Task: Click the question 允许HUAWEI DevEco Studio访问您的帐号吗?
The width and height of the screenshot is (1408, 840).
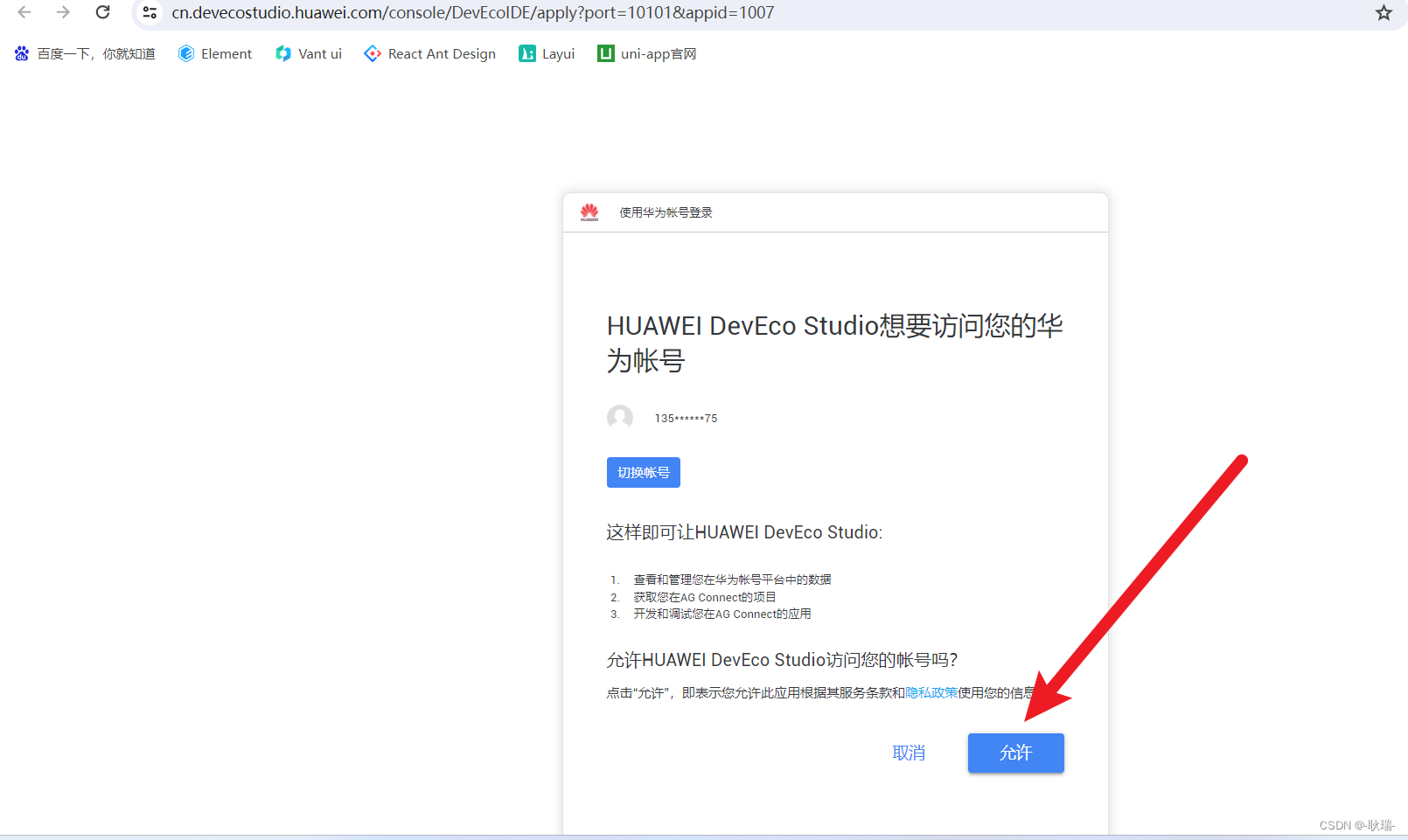Action: click(x=782, y=660)
